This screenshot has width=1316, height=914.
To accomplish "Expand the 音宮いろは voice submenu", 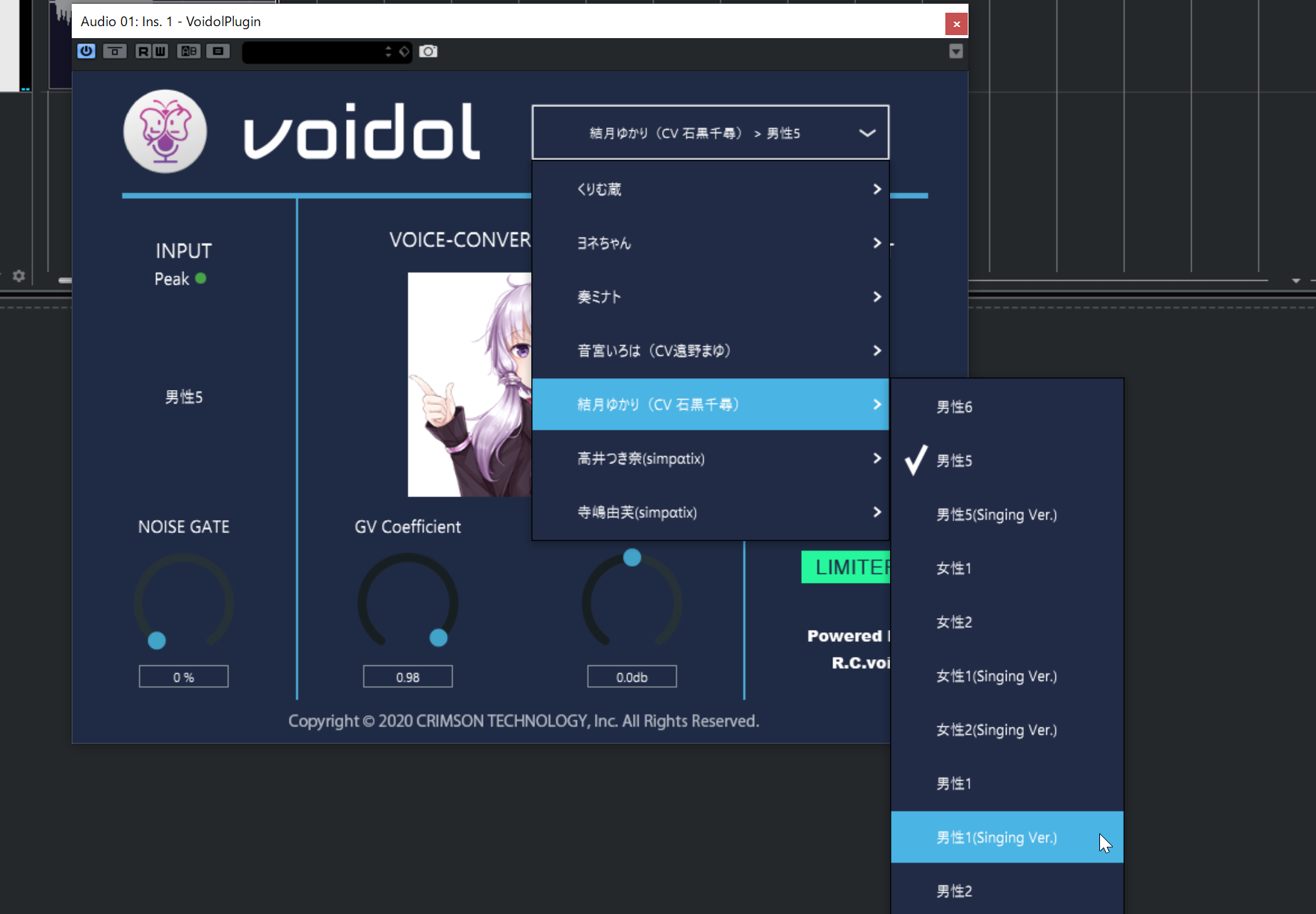I will pyautogui.click(x=711, y=351).
